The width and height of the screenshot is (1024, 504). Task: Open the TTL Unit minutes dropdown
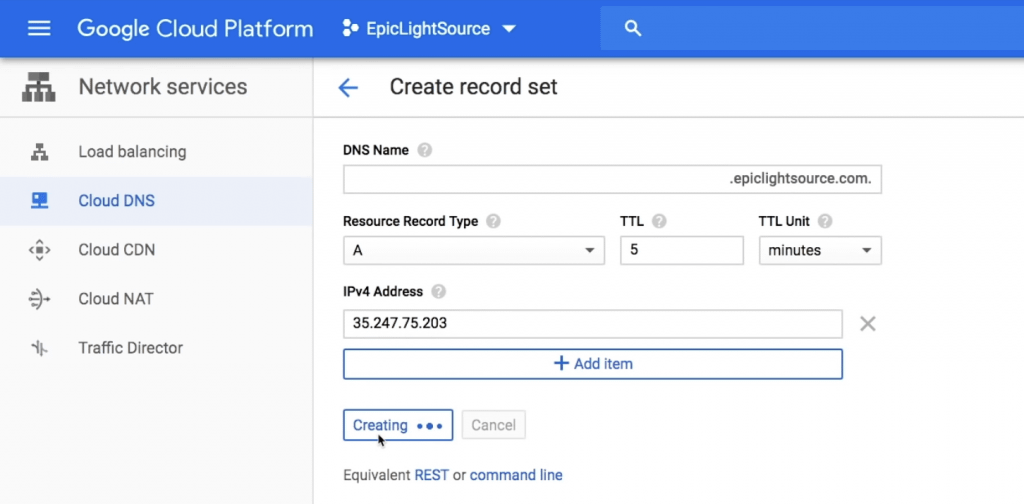820,251
